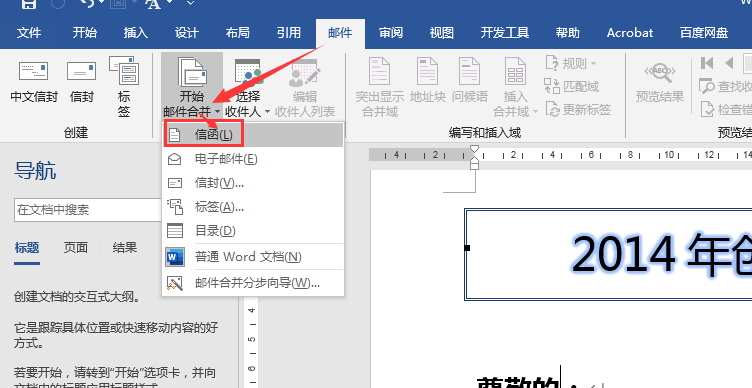Select Directory (目录) menu item
Viewport: 752px width, 388px height.
pyautogui.click(x=253, y=231)
